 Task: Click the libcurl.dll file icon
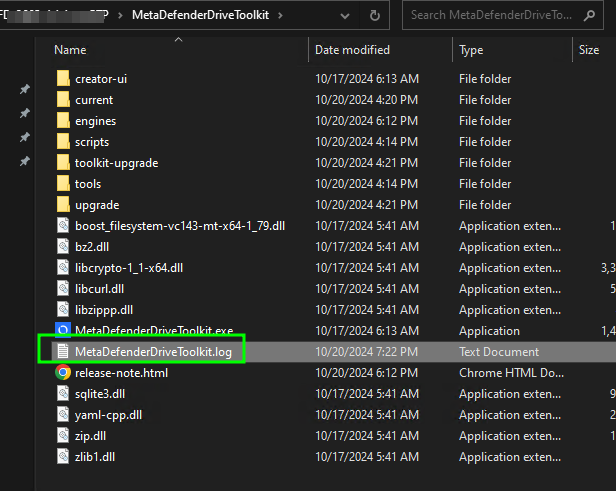pyautogui.click(x=63, y=289)
